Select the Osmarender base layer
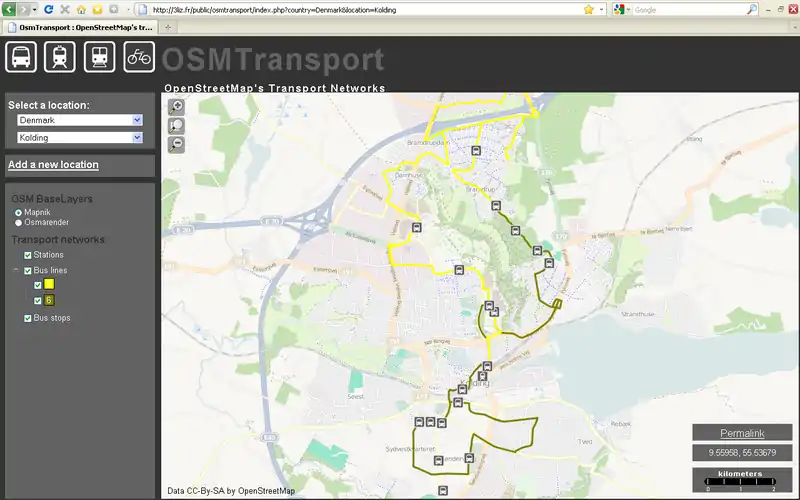 [x=18, y=223]
